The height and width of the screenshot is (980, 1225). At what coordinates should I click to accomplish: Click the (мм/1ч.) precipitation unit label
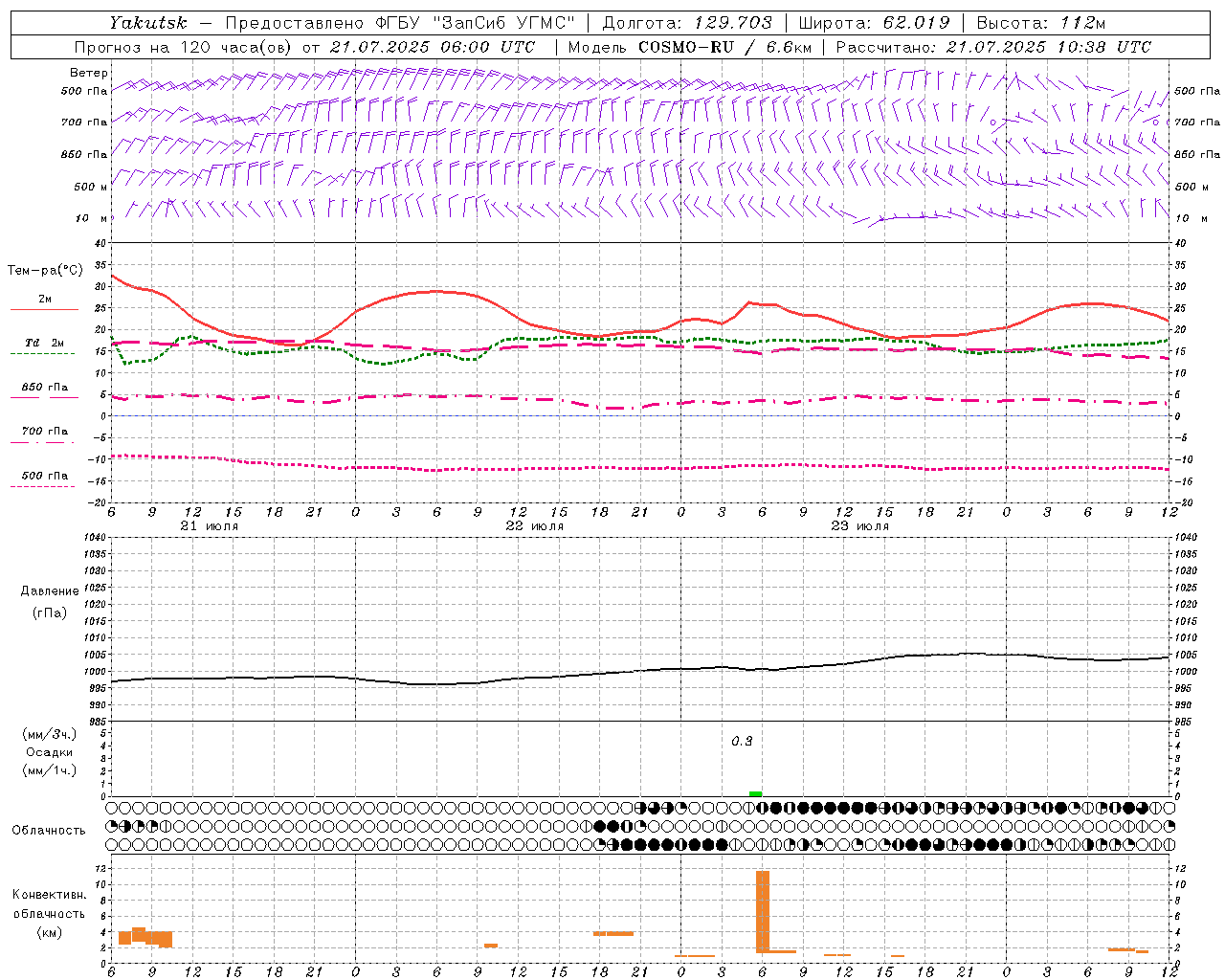(x=50, y=770)
